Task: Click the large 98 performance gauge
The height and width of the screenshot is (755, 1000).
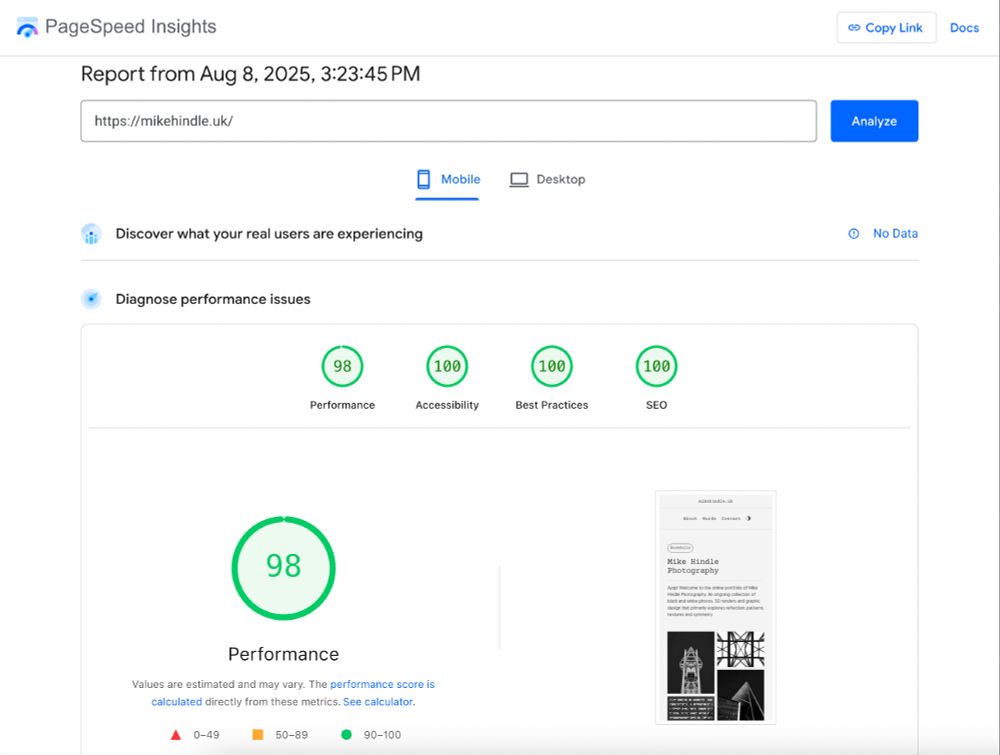Action: pyautogui.click(x=283, y=568)
